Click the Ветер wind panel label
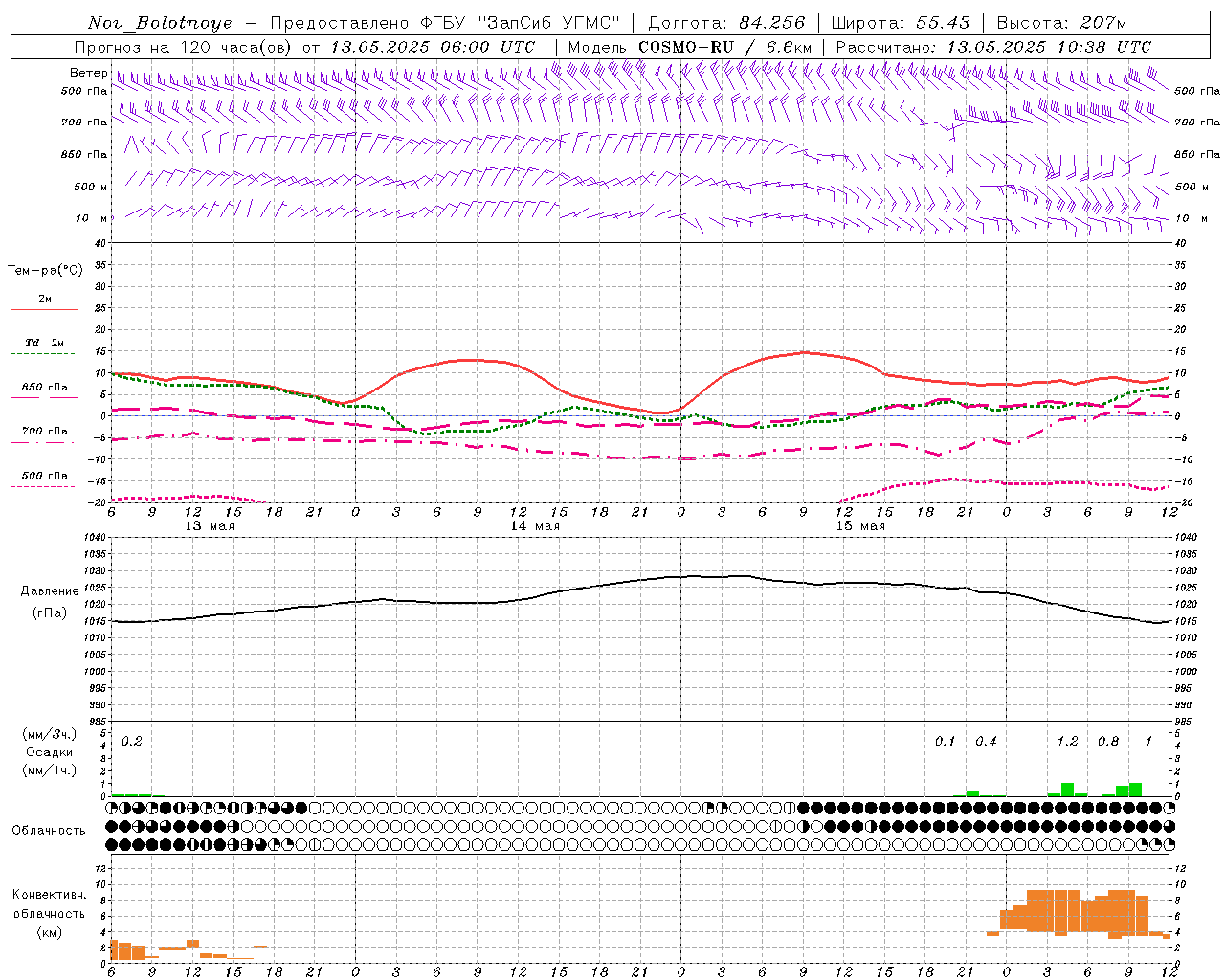The height and width of the screenshot is (980, 1225). point(88,73)
